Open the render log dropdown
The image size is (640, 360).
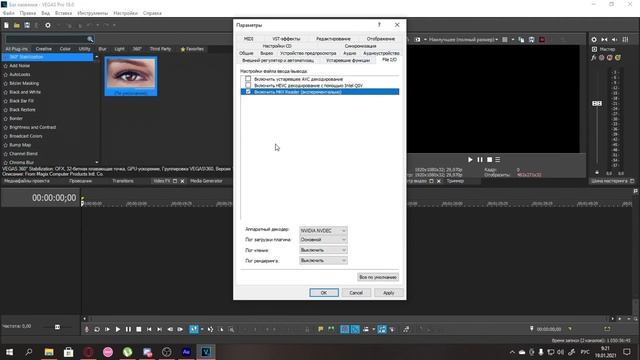pyautogui.click(x=323, y=260)
